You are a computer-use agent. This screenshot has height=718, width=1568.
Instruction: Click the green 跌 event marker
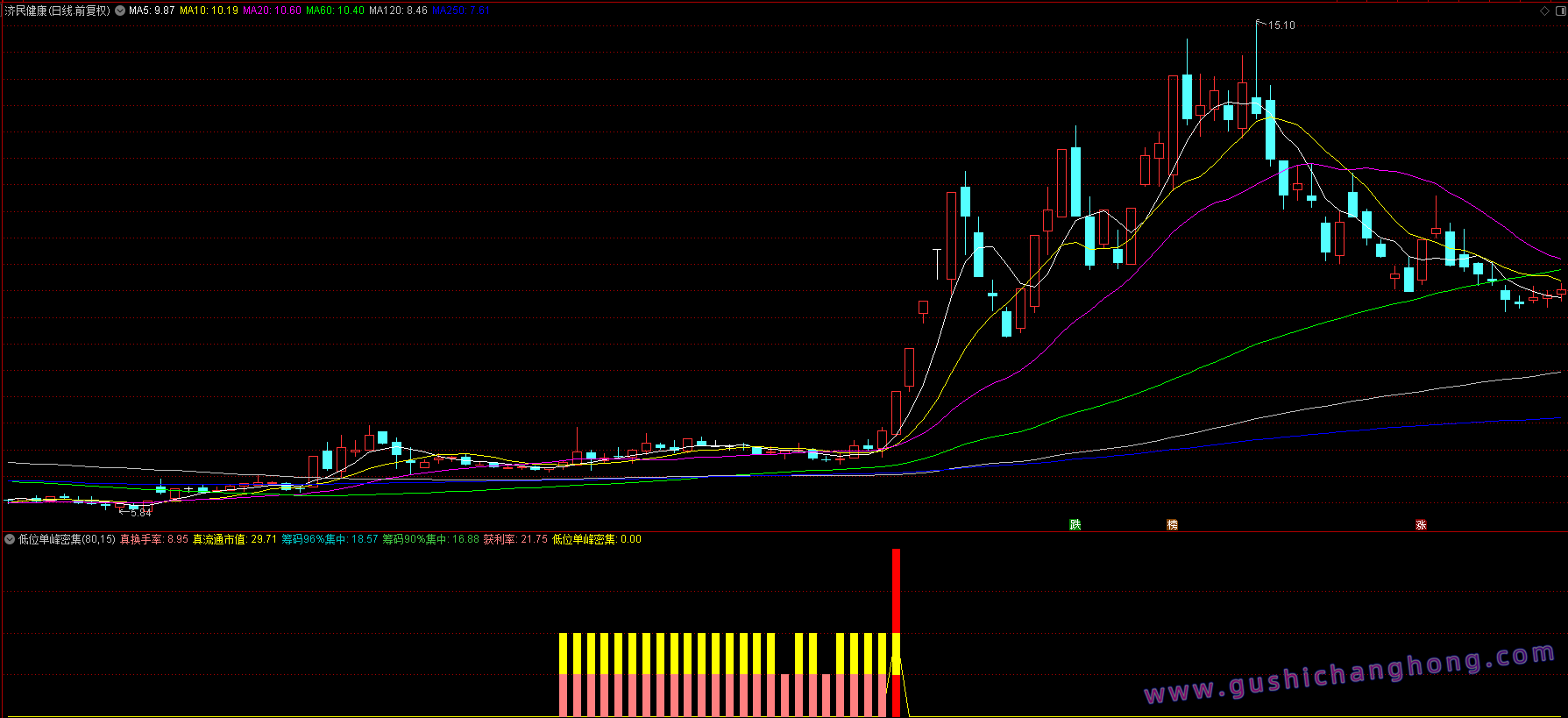[x=1075, y=524]
